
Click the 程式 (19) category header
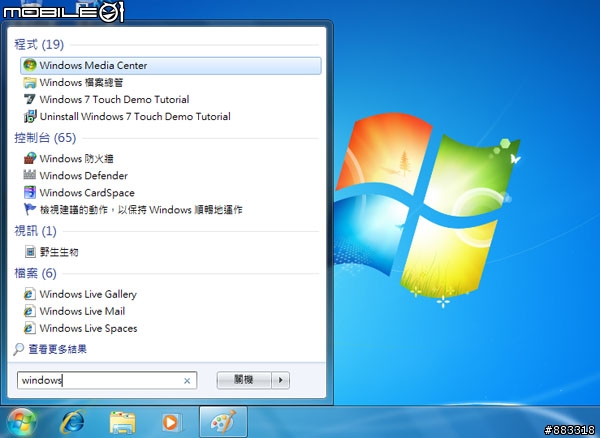[39, 44]
